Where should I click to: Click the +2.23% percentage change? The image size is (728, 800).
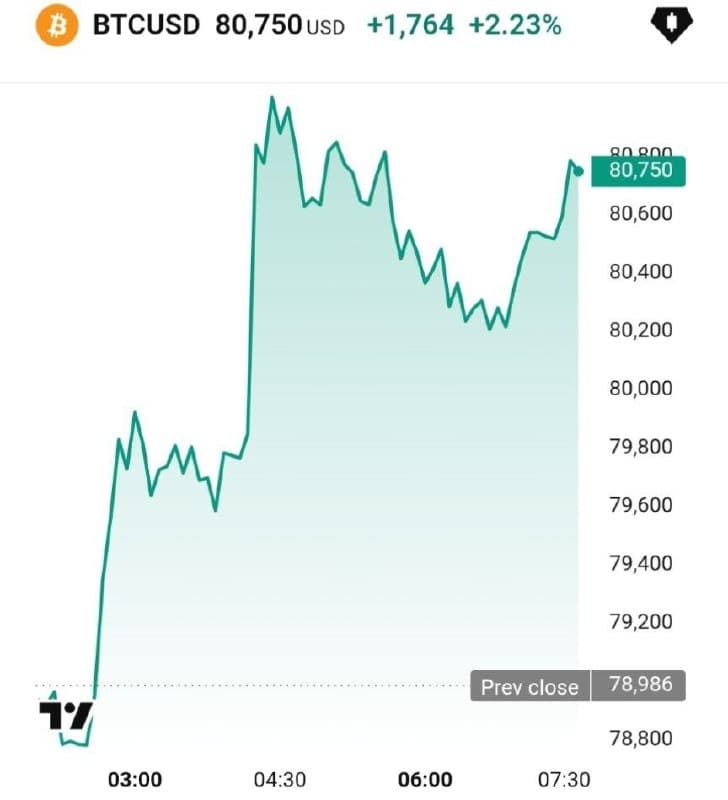click(x=515, y=24)
